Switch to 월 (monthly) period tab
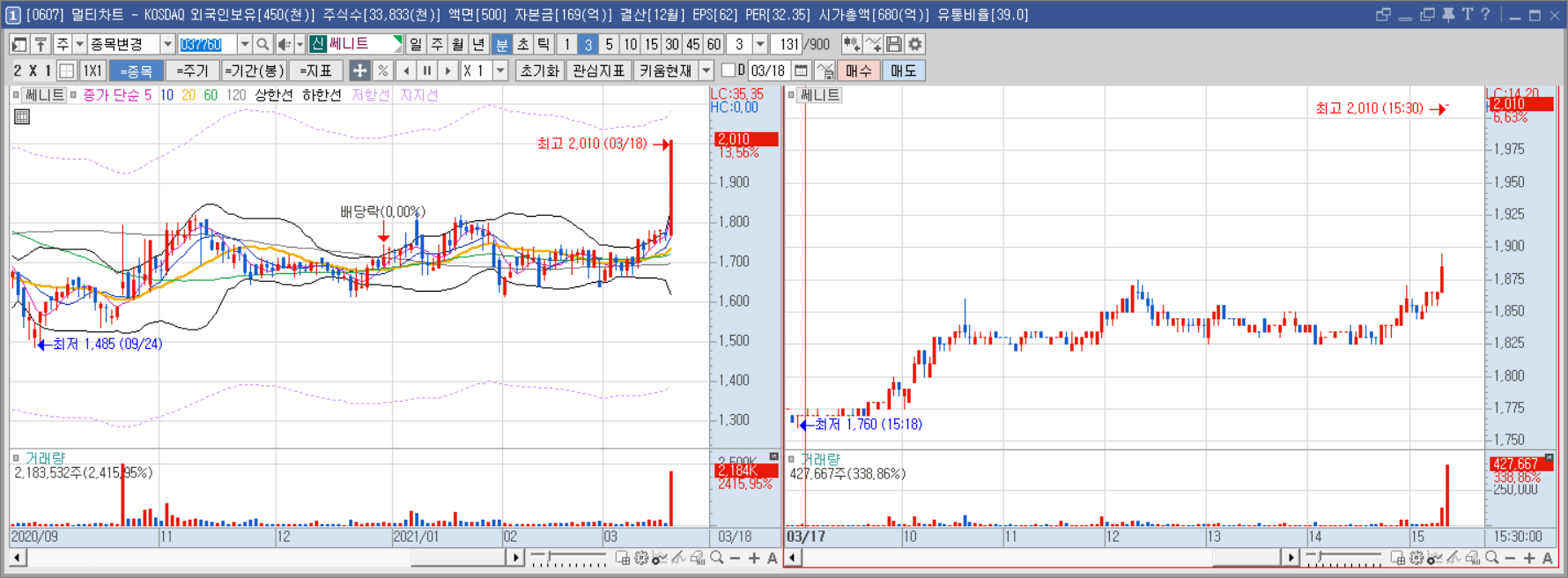1568x578 pixels. [x=458, y=44]
